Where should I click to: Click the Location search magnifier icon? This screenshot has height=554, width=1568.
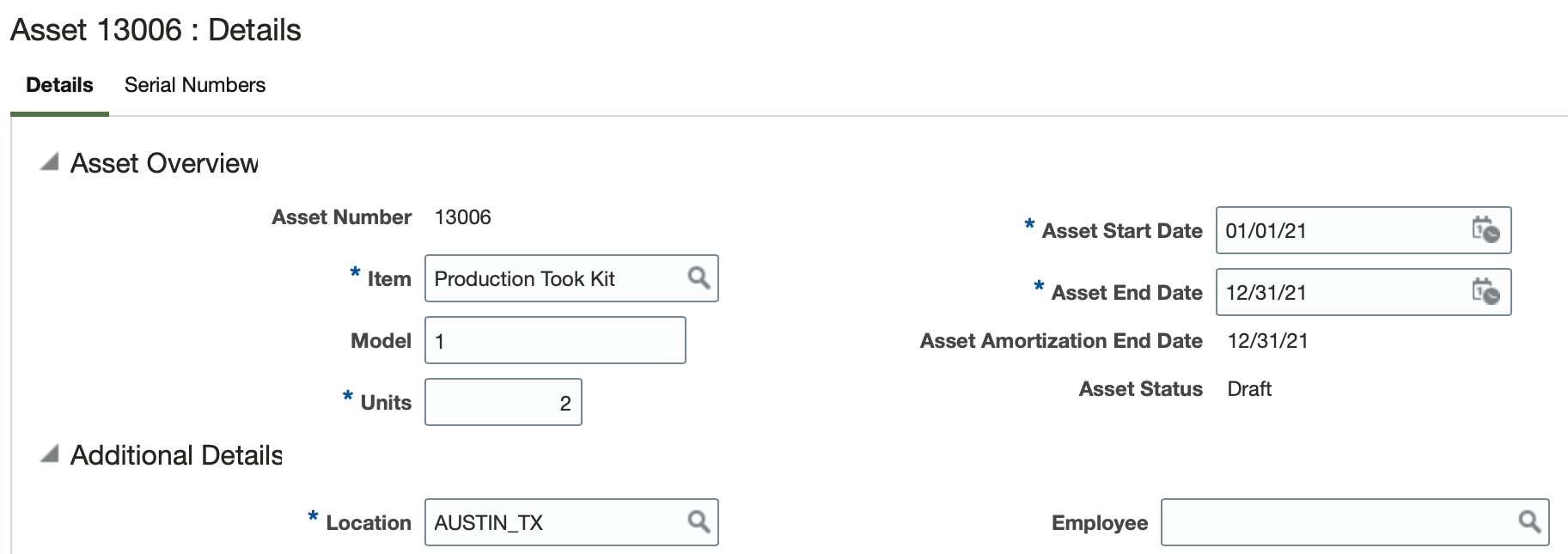699,521
